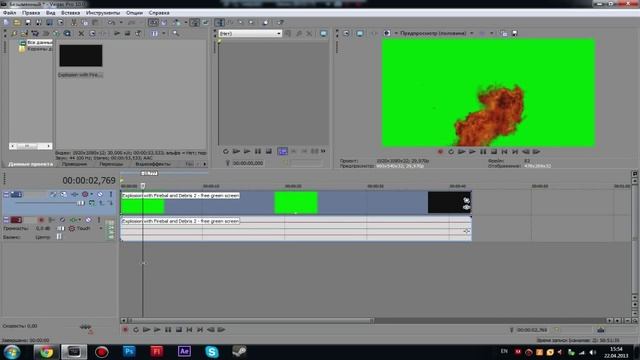The height and width of the screenshot is (360, 640).
Task: Open the Правка menu
Action: tap(31, 13)
